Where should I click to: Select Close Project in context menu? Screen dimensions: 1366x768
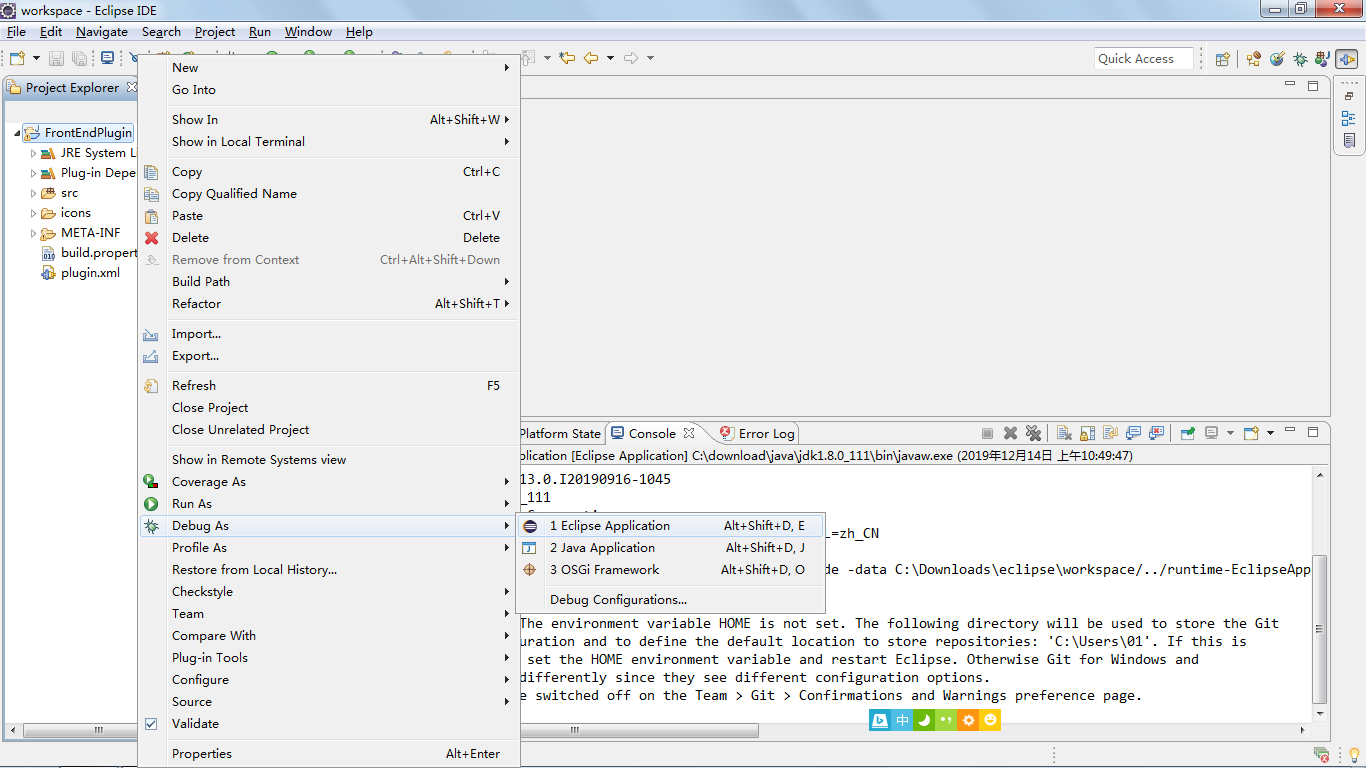328,408
